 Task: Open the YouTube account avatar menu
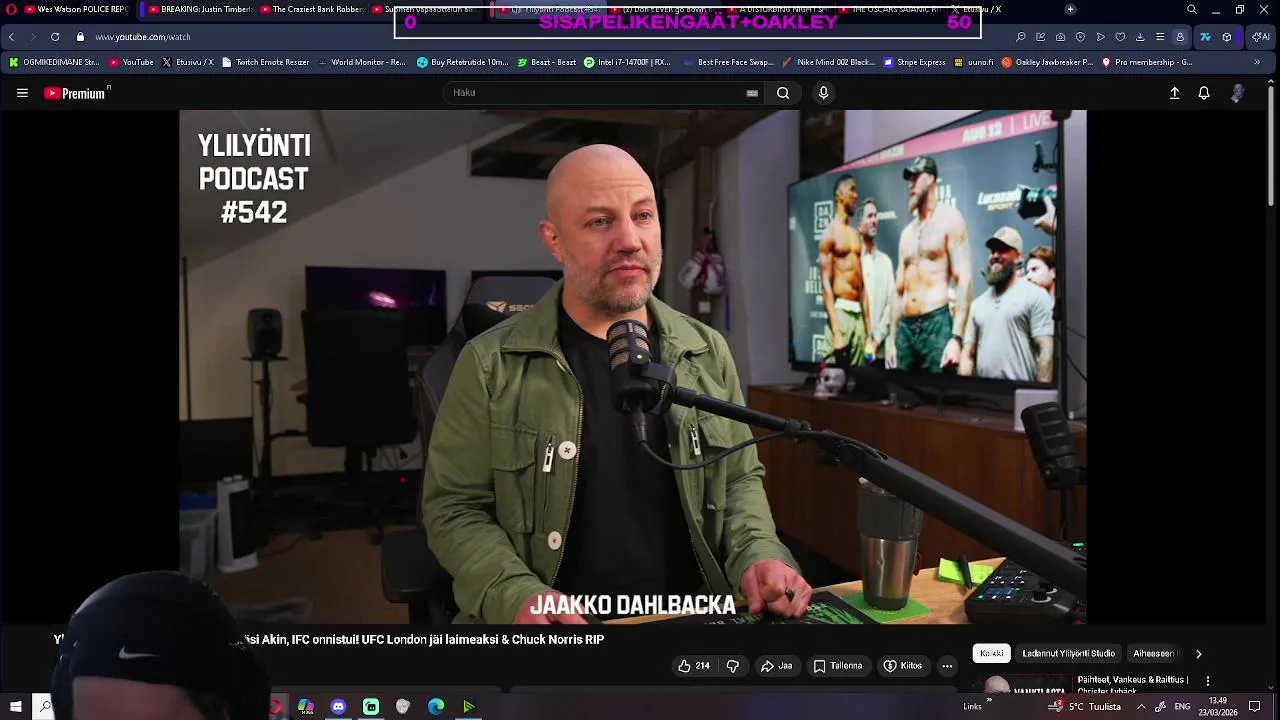pyautogui.click(x=1237, y=93)
